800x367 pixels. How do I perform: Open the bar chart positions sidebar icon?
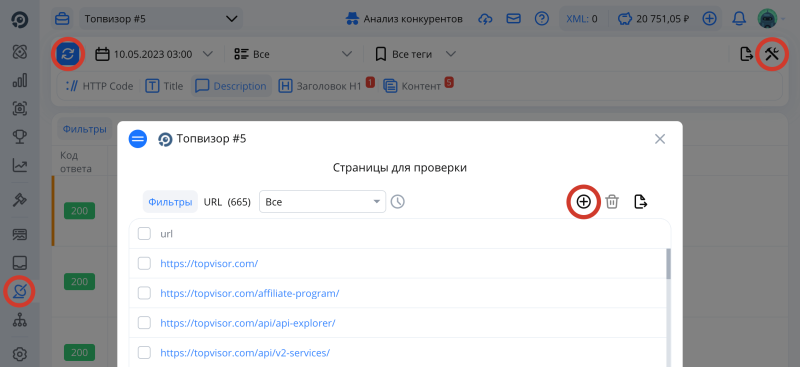(x=19, y=80)
